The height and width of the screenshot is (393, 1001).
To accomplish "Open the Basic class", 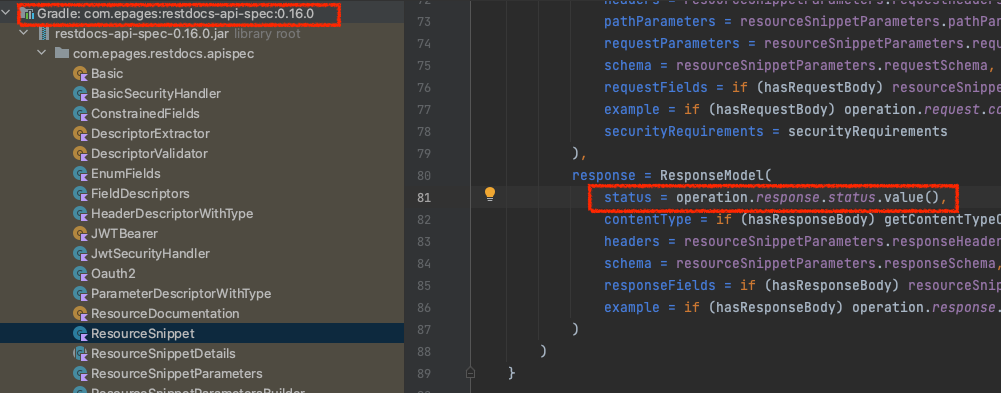I will tap(107, 74).
